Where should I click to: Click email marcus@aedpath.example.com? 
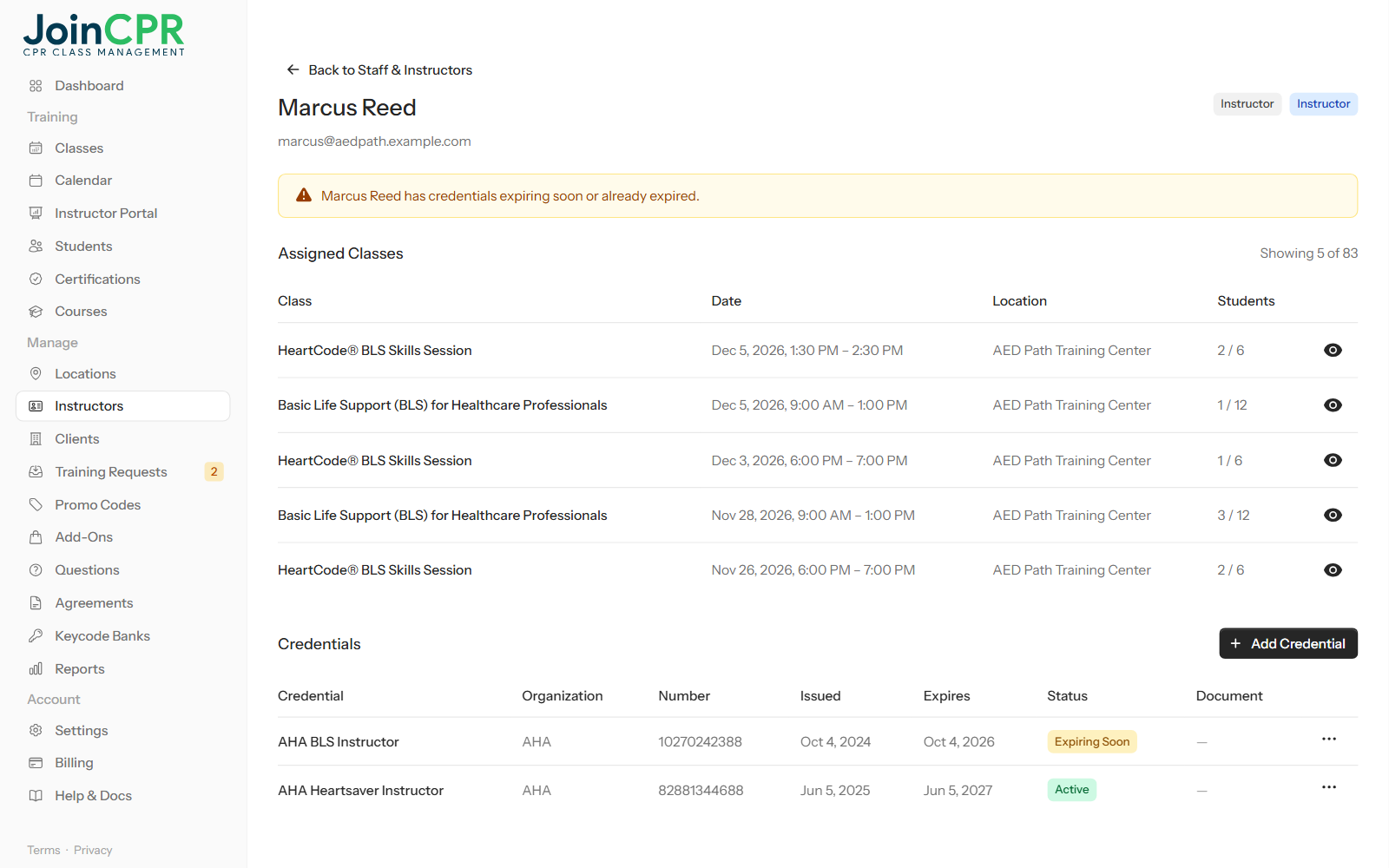[x=374, y=141]
